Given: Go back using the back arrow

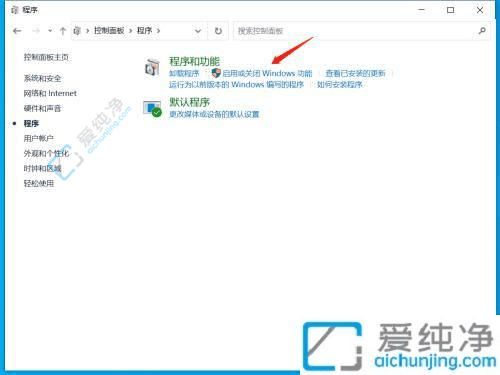Looking at the screenshot, I should (x=17, y=31).
